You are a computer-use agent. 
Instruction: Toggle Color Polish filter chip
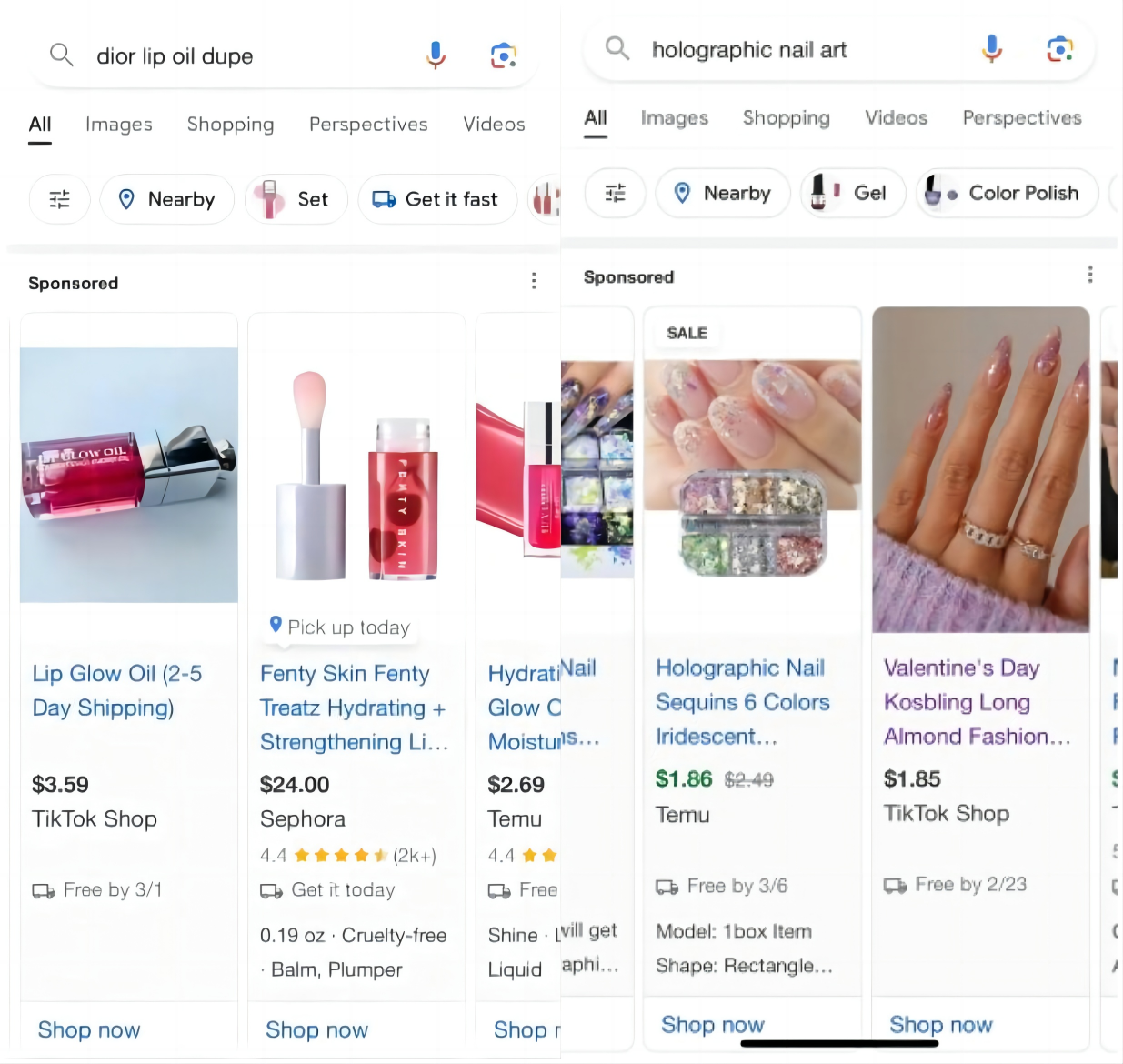tap(1006, 193)
